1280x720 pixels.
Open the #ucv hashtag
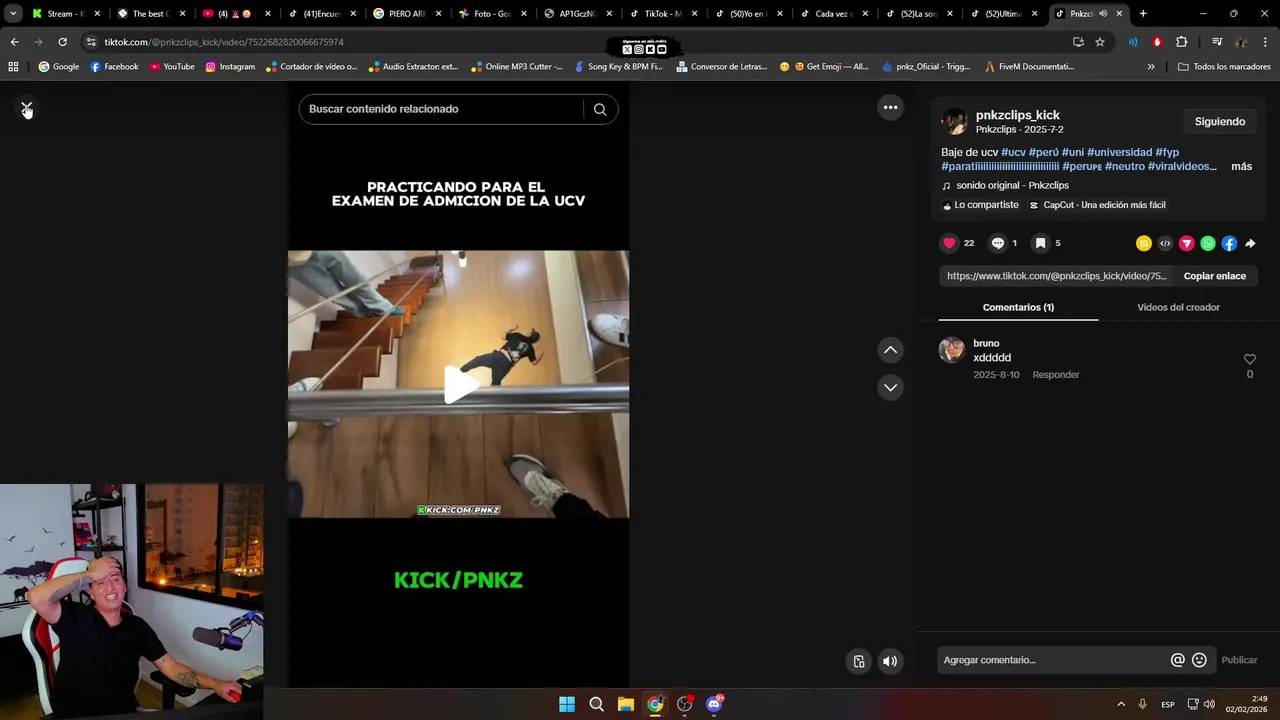pyautogui.click(x=1013, y=152)
